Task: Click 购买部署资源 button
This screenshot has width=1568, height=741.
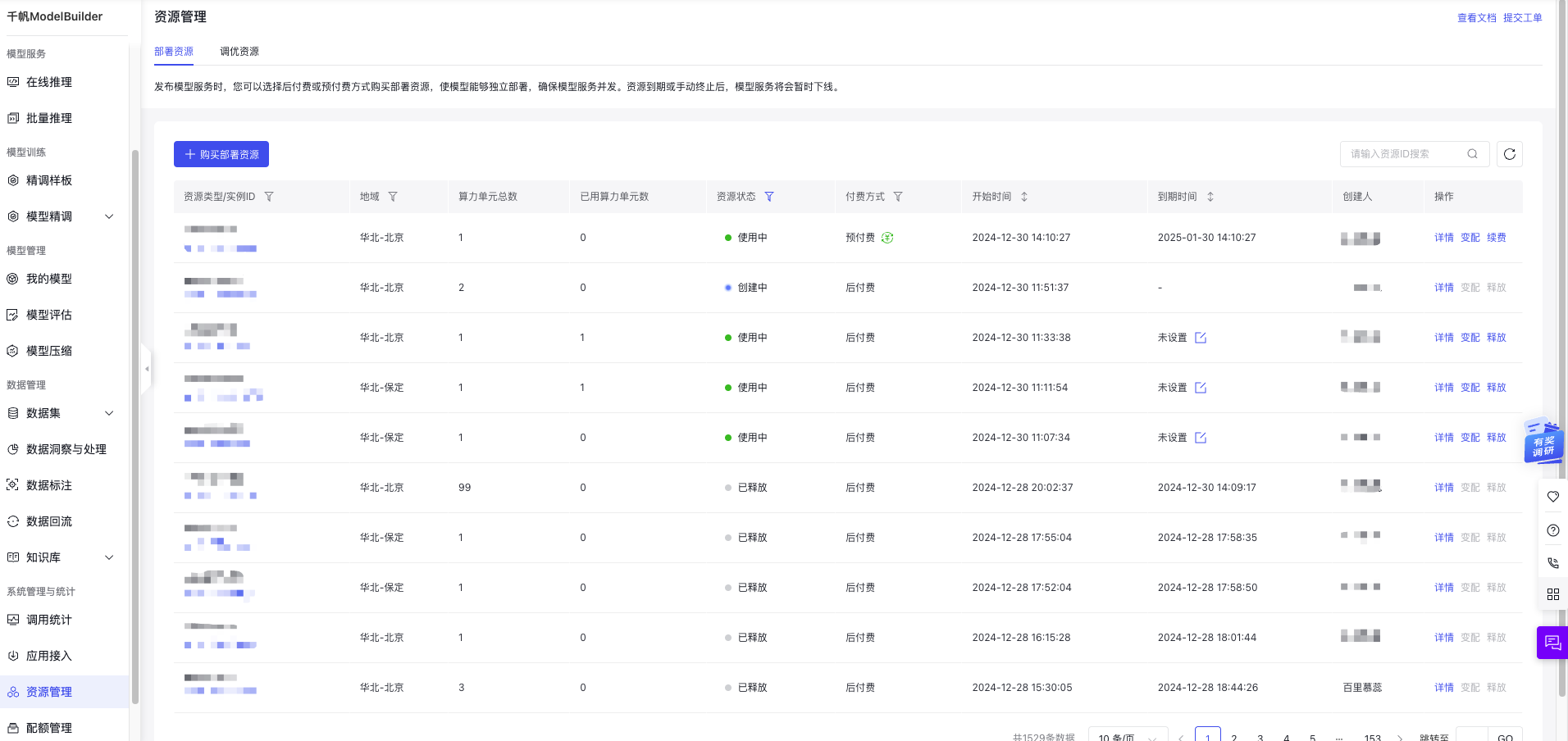Action: (x=221, y=154)
